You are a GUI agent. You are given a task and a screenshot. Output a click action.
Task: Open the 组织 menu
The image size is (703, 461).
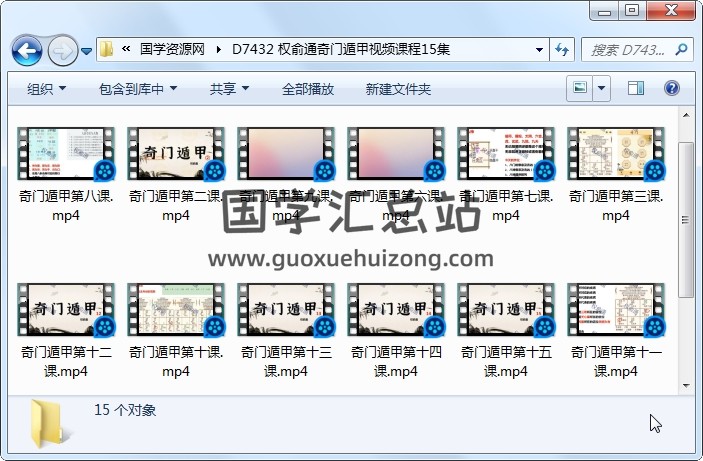pyautogui.click(x=46, y=89)
